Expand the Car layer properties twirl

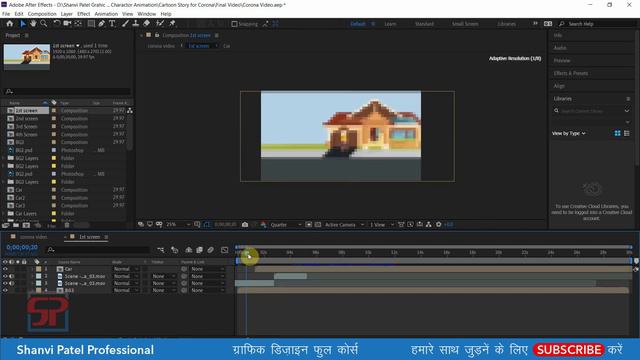(x=32, y=269)
